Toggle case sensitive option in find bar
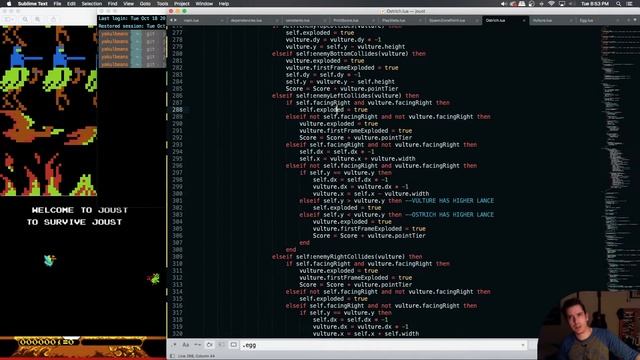This screenshot has width=640, height=360. [x=186, y=345]
